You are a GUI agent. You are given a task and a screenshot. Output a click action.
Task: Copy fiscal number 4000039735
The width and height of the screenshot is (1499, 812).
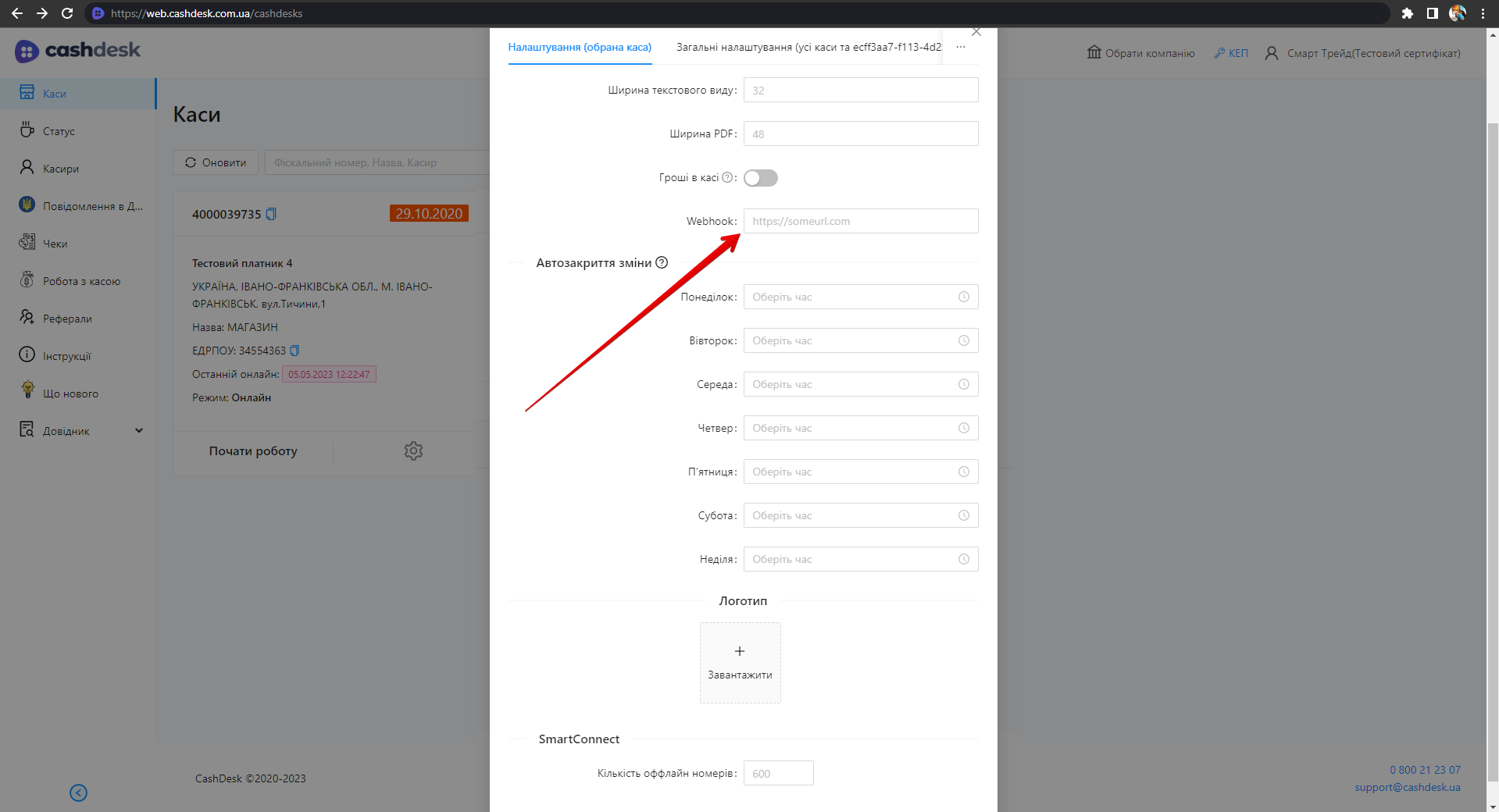coord(271,214)
